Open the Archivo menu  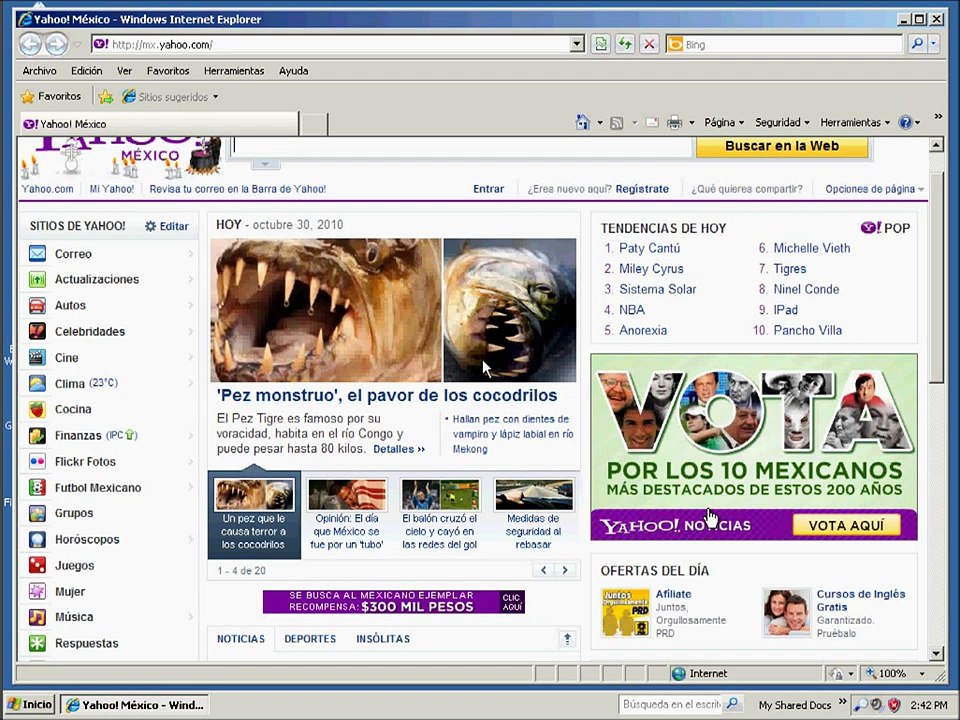point(40,71)
